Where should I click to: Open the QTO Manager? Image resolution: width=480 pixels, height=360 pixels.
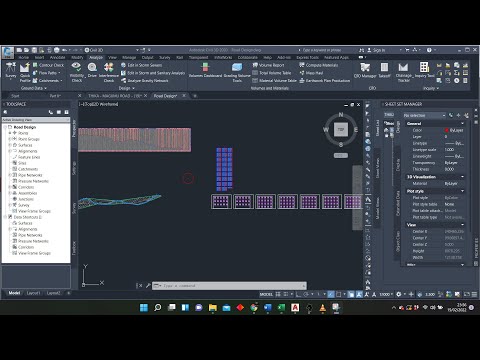(x=365, y=70)
